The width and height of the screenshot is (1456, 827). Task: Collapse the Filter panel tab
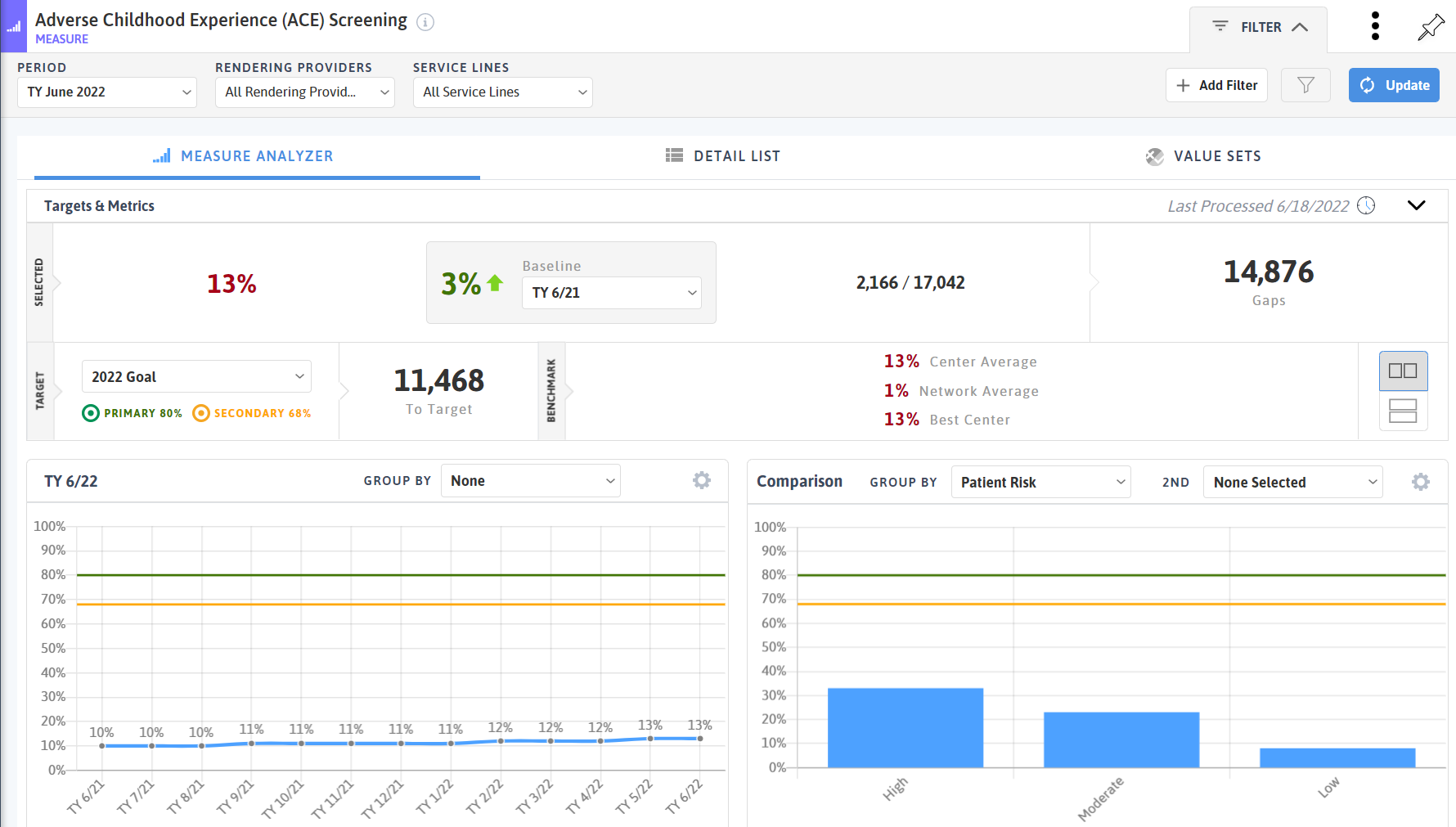pyautogui.click(x=1258, y=29)
